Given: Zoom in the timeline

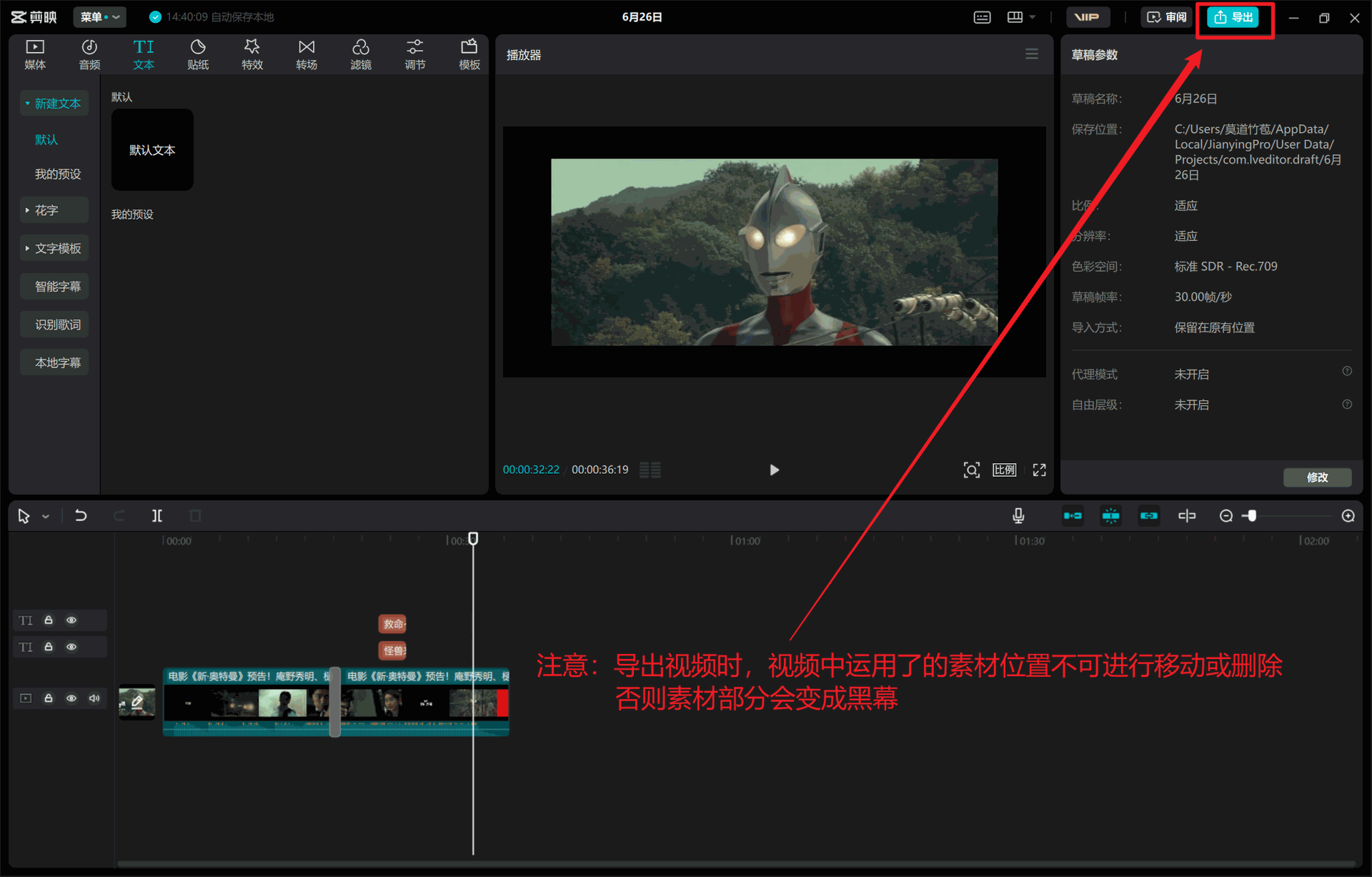Looking at the screenshot, I should click(x=1348, y=516).
